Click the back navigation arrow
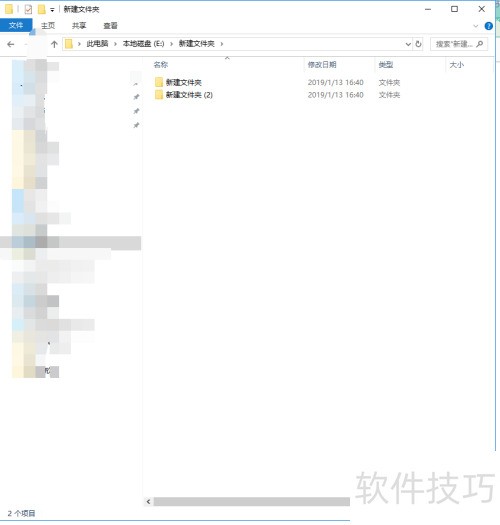Viewport: 500px width, 525px height. coord(11,44)
